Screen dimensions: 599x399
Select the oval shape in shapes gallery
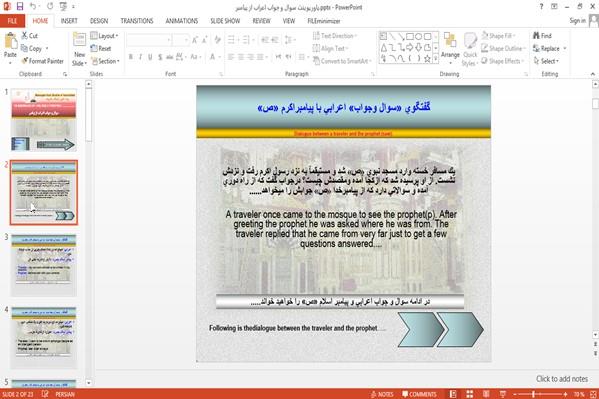[x=418, y=37]
